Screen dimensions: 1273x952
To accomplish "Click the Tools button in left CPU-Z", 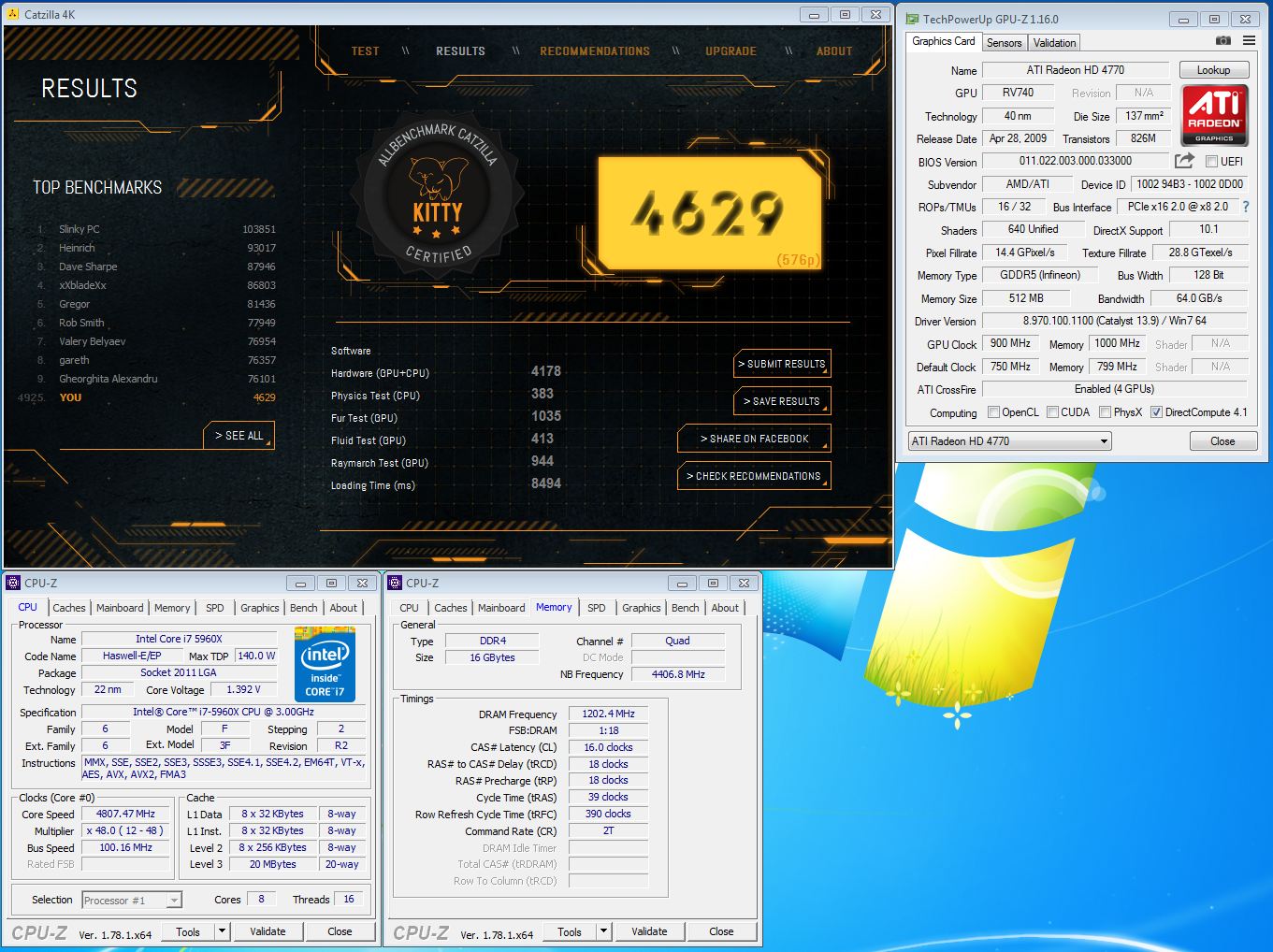I will click(x=188, y=931).
